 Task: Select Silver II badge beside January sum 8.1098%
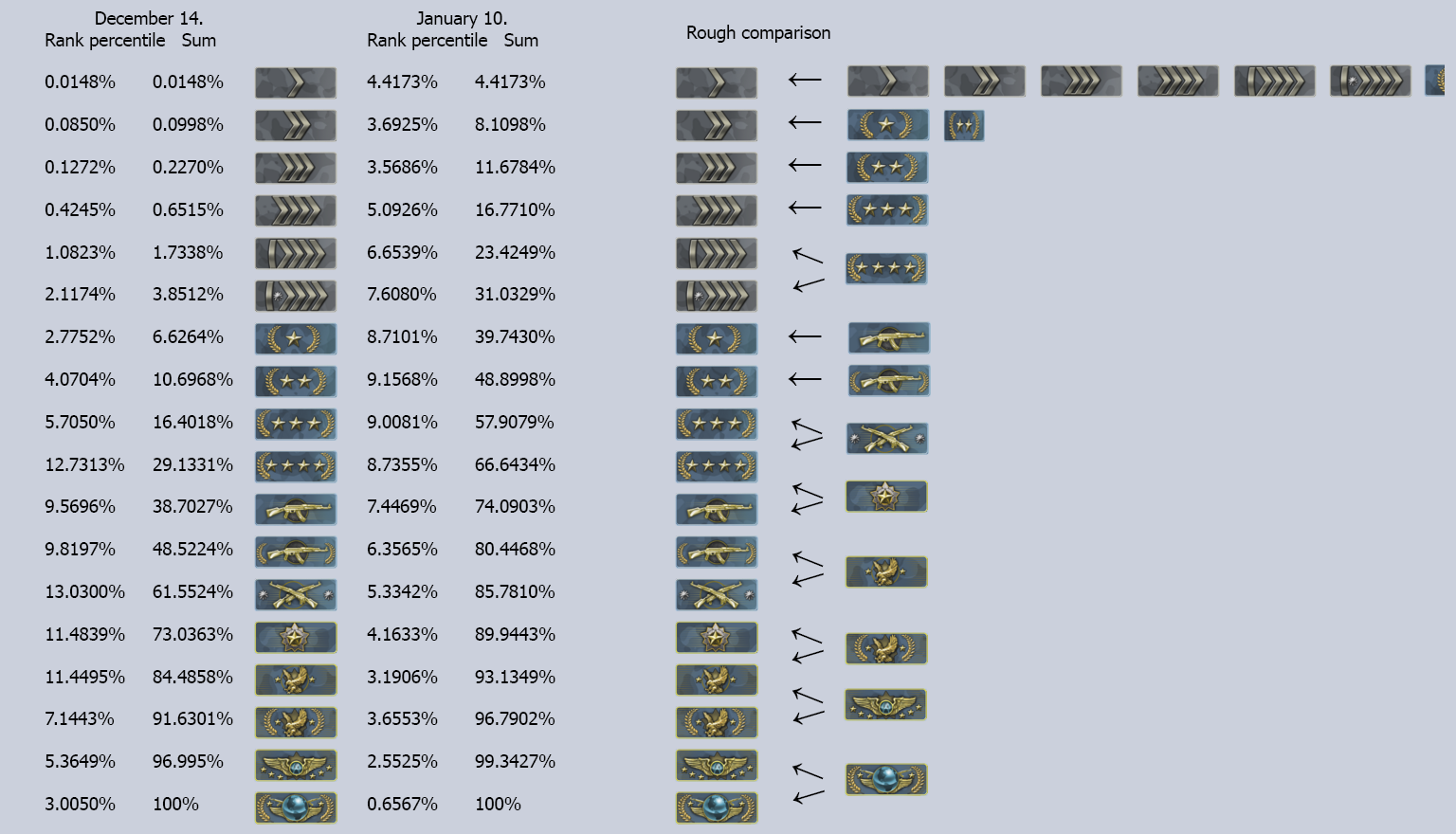[x=717, y=125]
